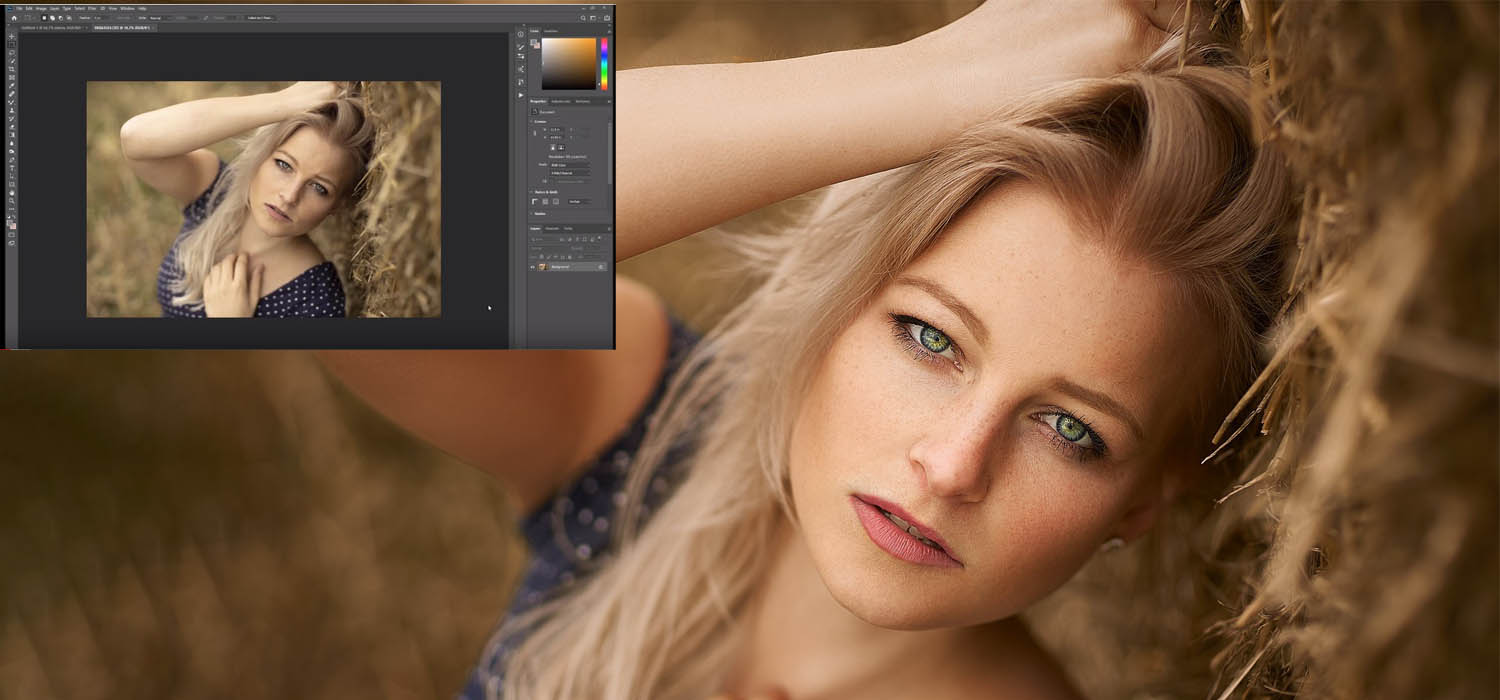
Task: Expand the Guides section in Properties
Action: pyautogui.click(x=532, y=214)
